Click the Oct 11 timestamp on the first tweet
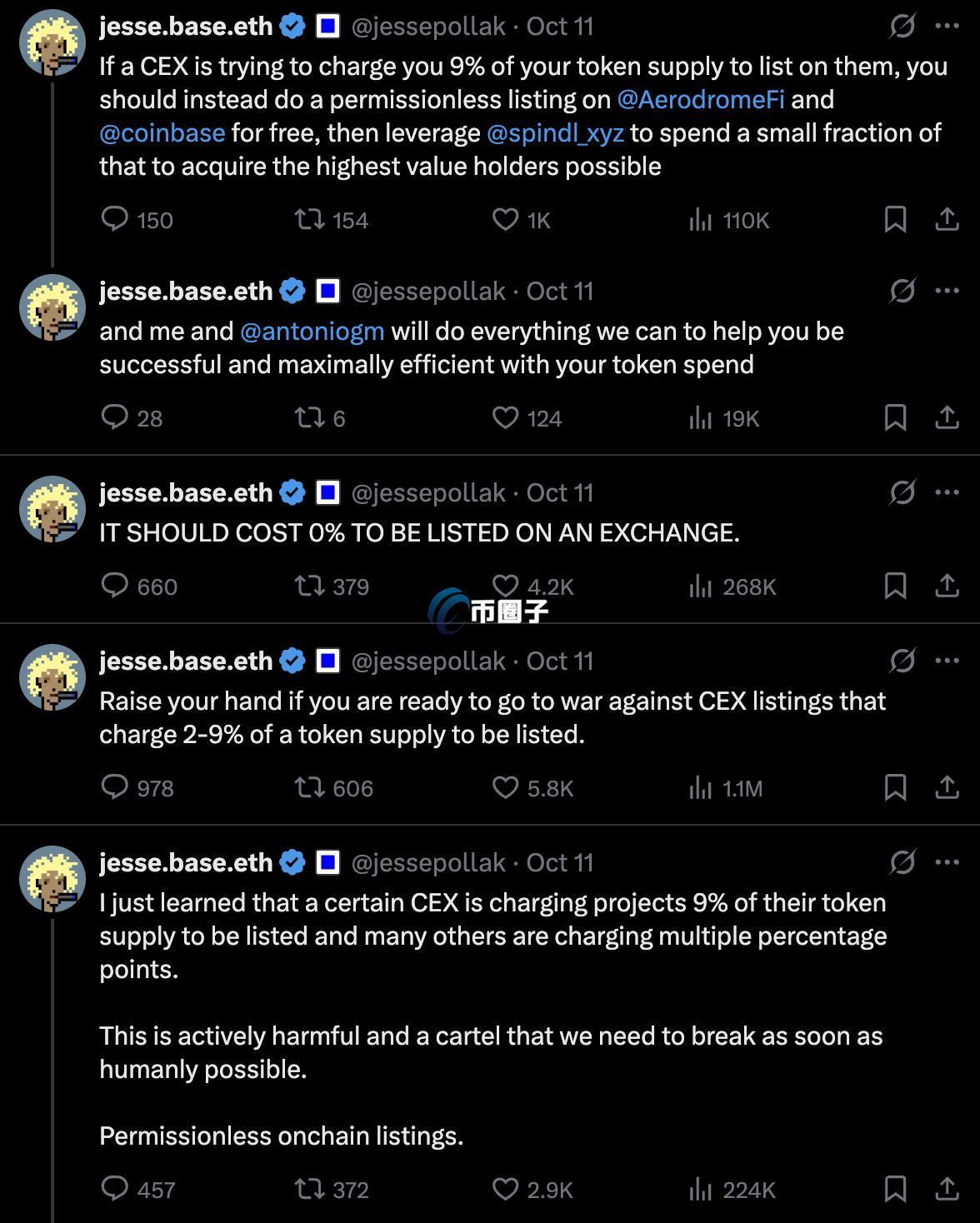Screen dimensions: 980x1223 click(560, 26)
